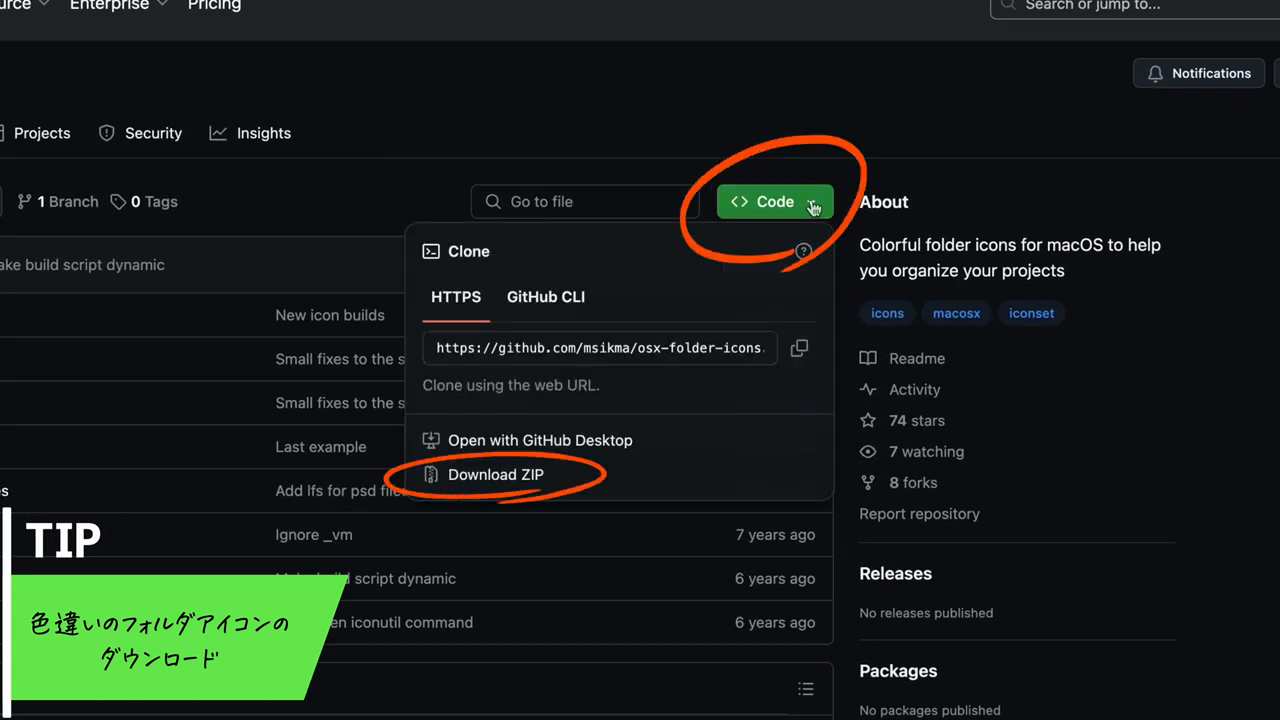Click the bell icon for Notifications
Viewport: 1280px width, 720px height.
[x=1155, y=73]
